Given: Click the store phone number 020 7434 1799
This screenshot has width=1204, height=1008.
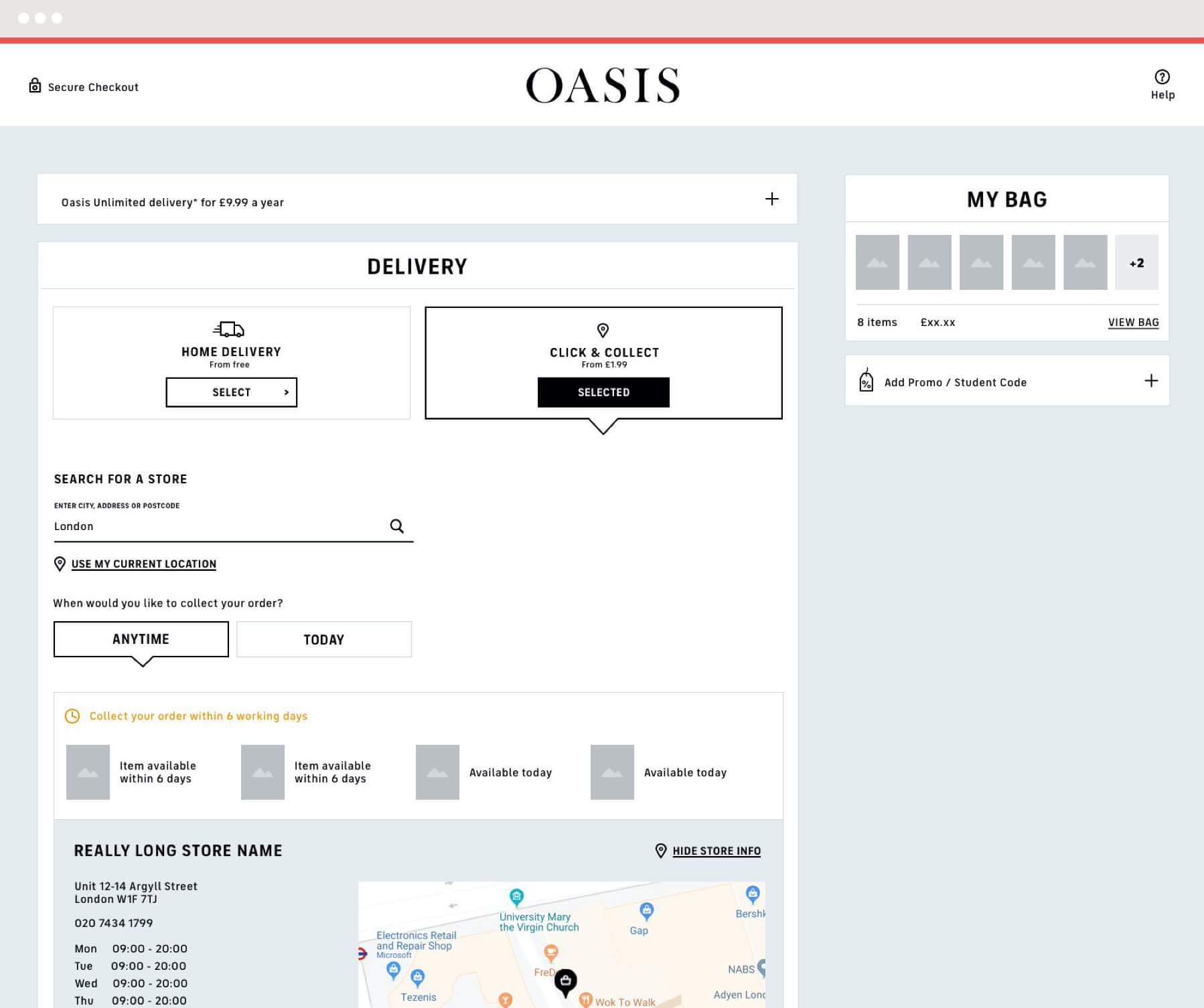Looking at the screenshot, I should 114,923.
